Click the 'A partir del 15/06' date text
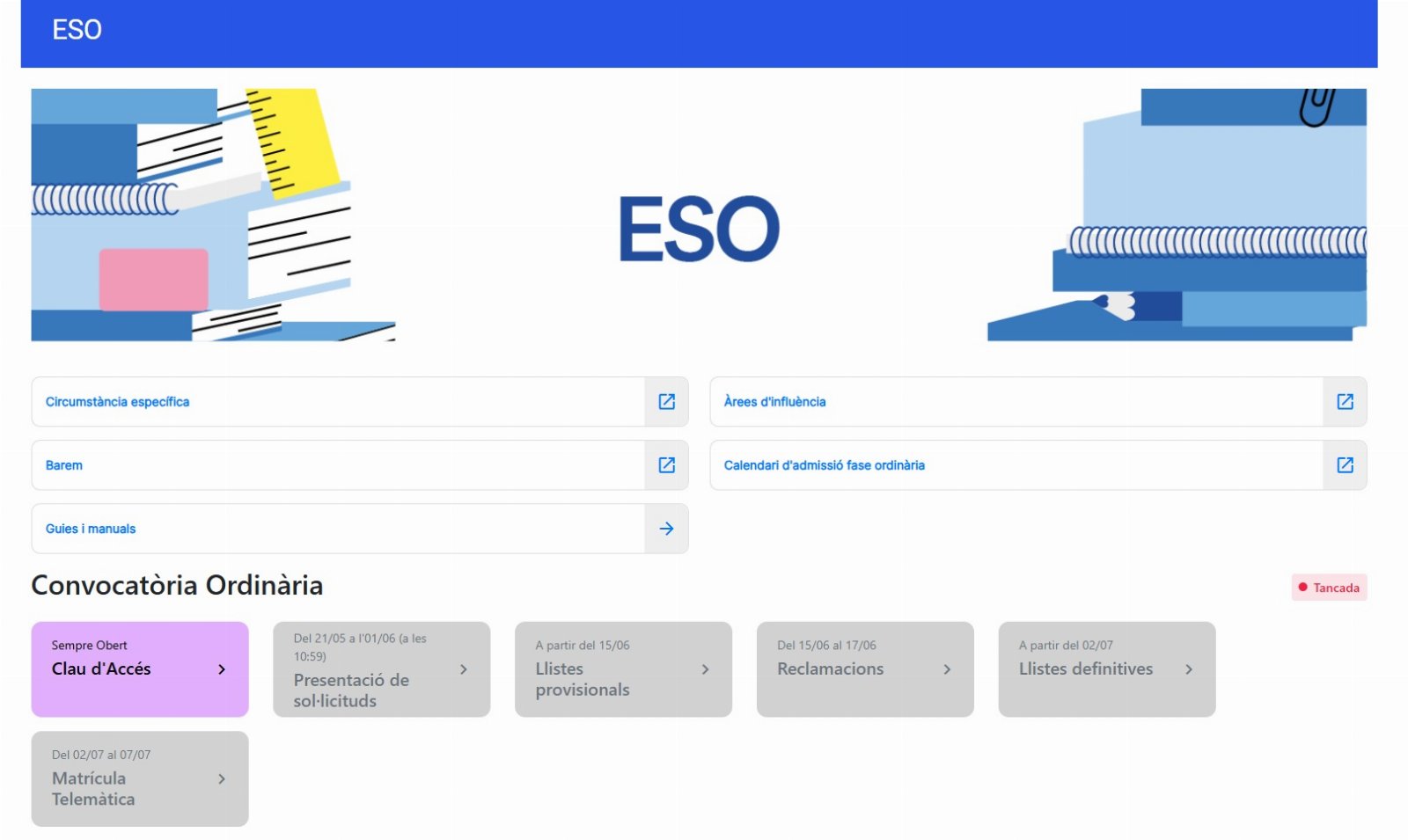 coord(583,645)
